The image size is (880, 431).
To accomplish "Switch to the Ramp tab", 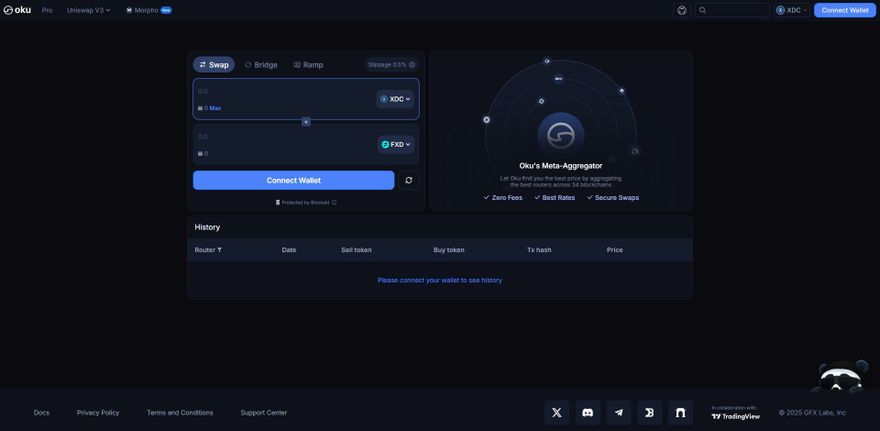I will click(308, 64).
